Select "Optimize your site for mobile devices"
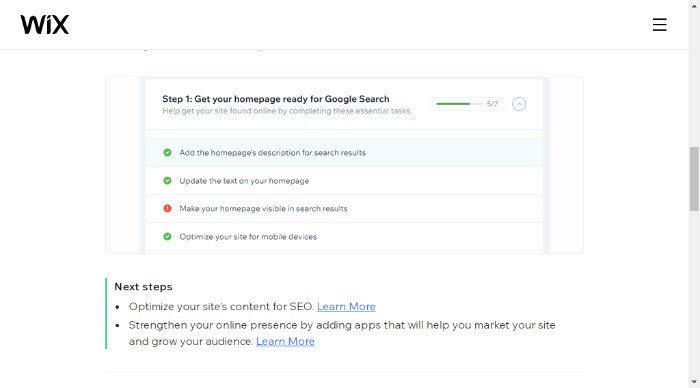 (x=344, y=237)
